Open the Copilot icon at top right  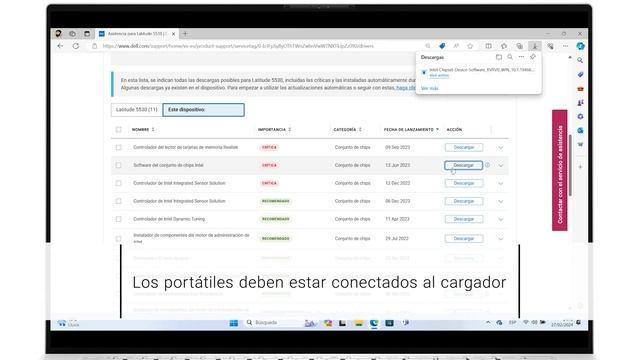click(x=580, y=46)
